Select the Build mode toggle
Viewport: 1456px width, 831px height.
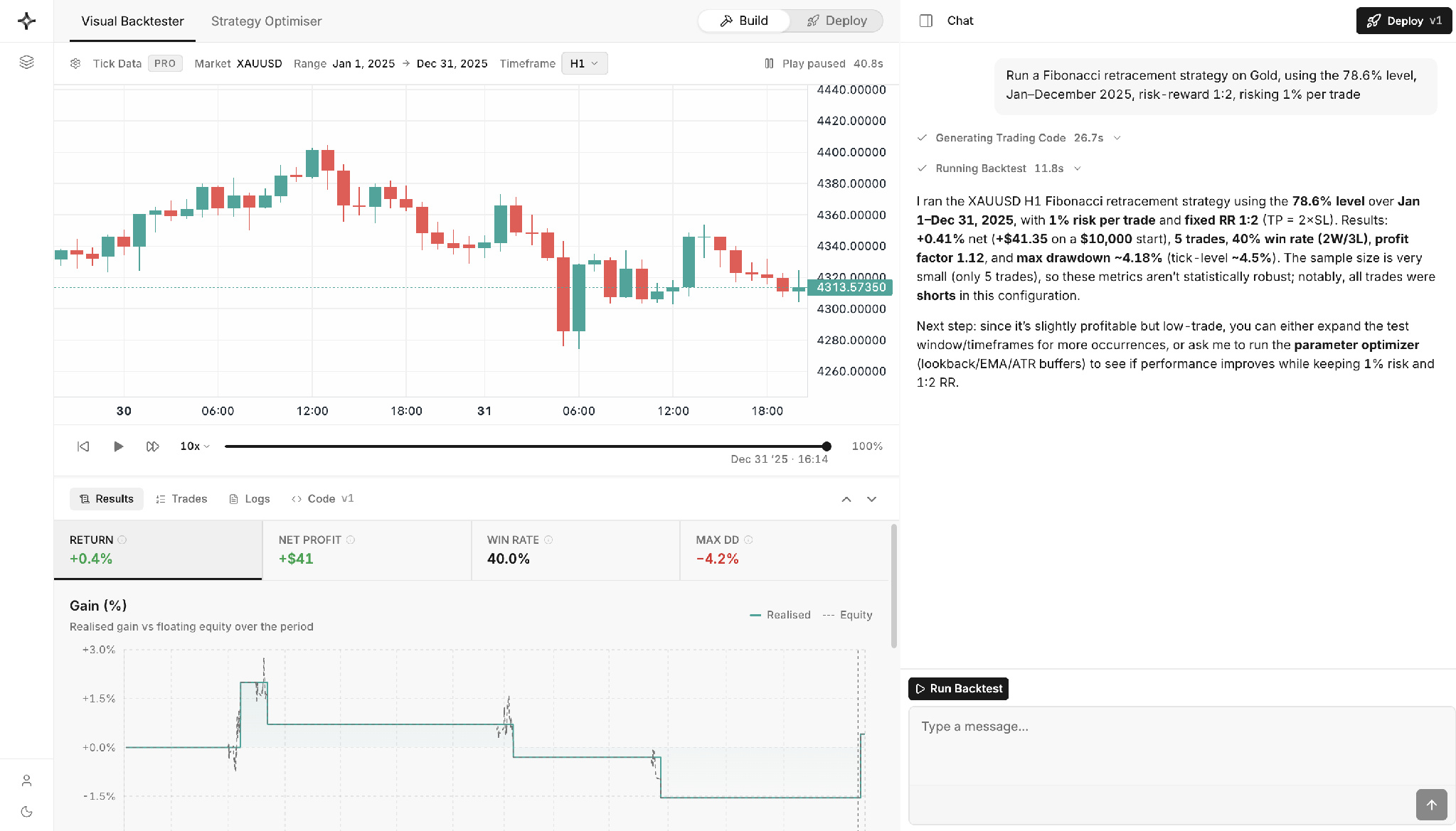[744, 21]
